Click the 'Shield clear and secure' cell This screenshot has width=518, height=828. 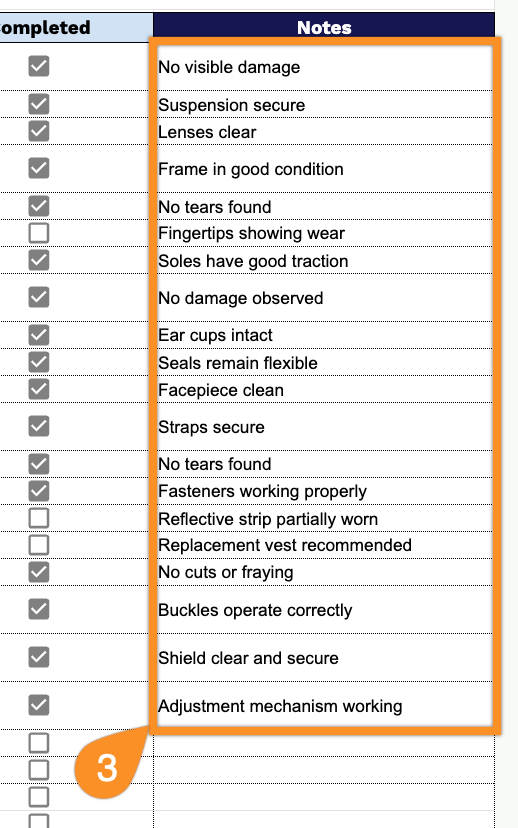coord(324,658)
